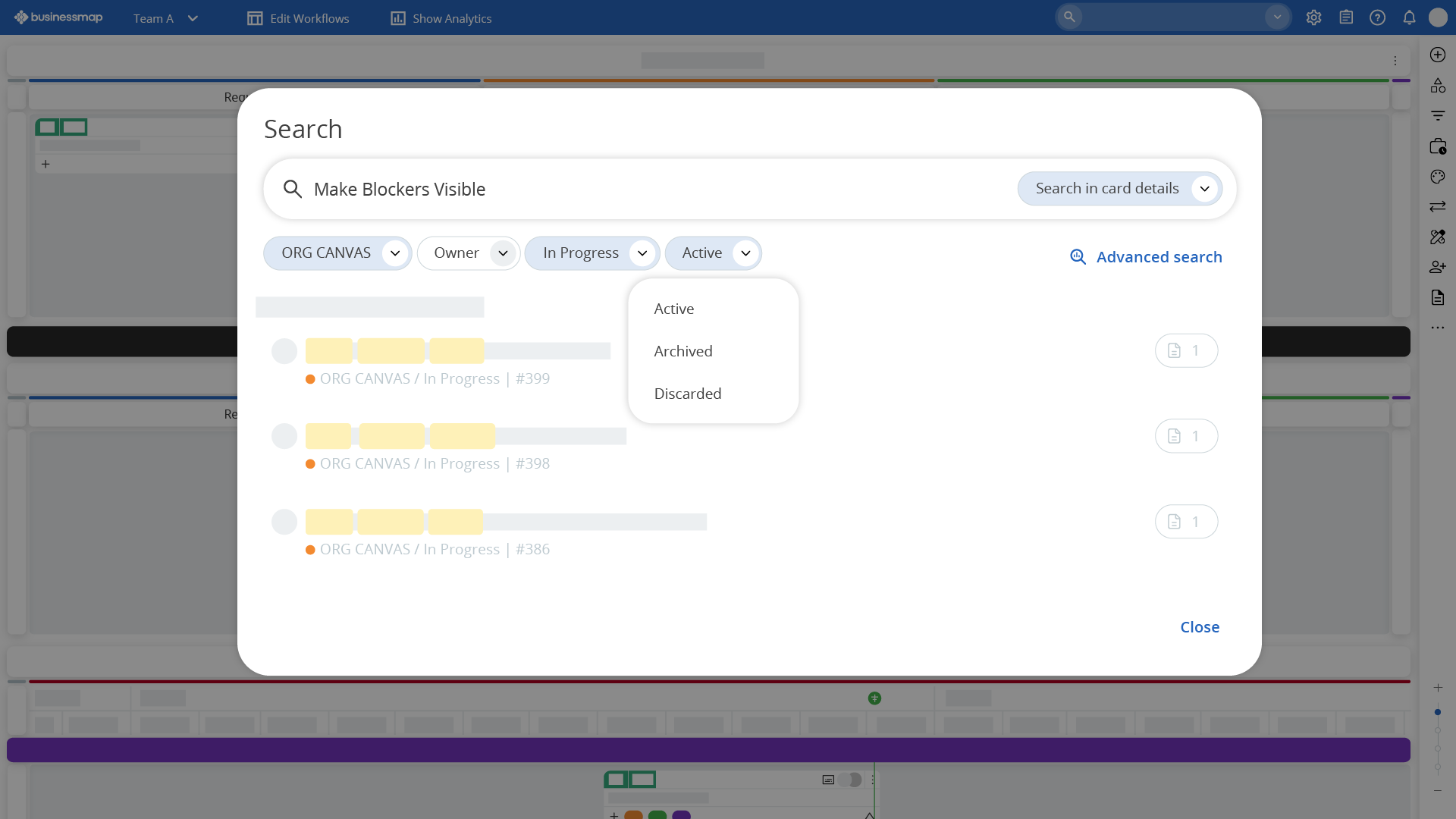Select the circle beside card #399
The height and width of the screenshot is (819, 1456).
pyautogui.click(x=284, y=351)
